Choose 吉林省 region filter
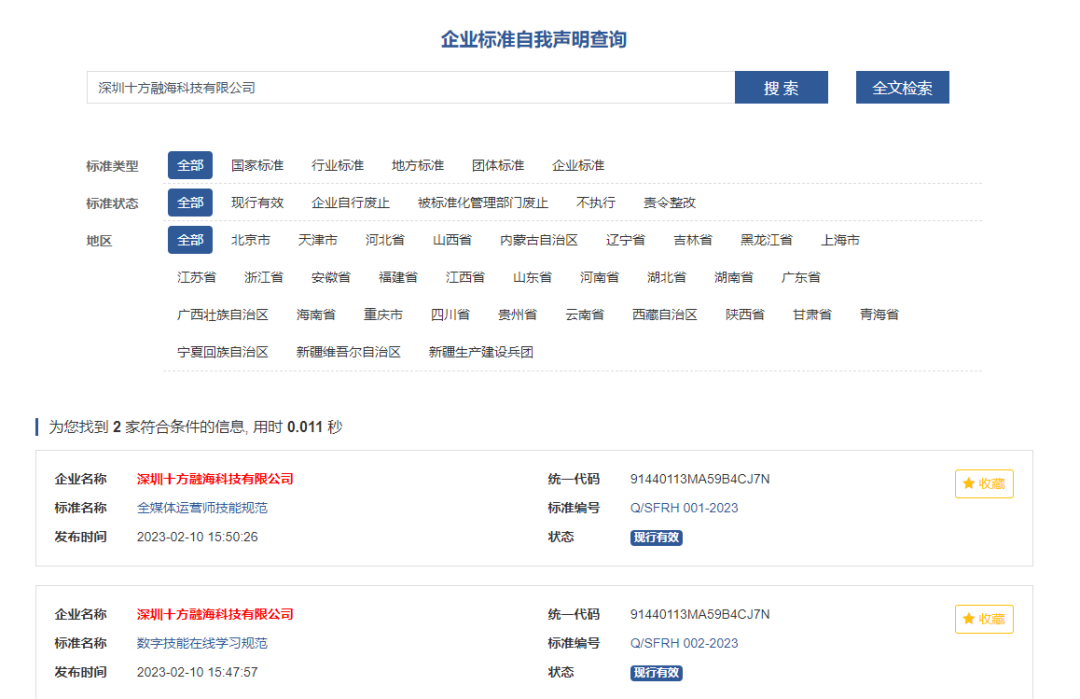The image size is (1080, 699). (x=692, y=240)
